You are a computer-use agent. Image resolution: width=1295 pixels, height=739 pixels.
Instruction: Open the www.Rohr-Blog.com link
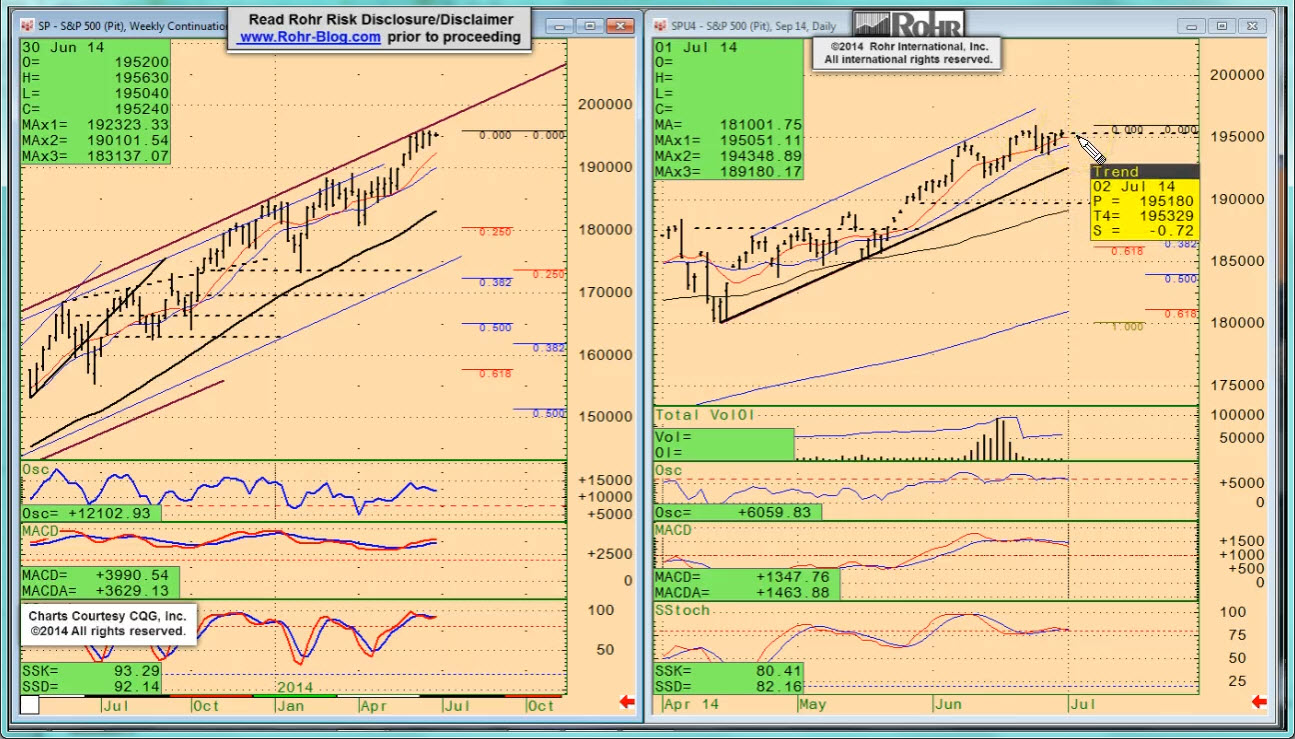click(x=310, y=37)
